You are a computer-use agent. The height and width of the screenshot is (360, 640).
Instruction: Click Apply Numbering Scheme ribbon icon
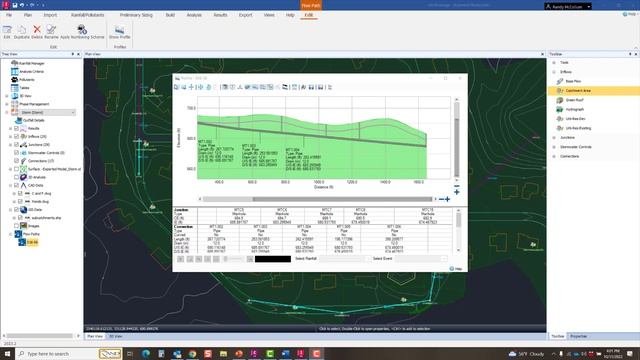point(82,31)
